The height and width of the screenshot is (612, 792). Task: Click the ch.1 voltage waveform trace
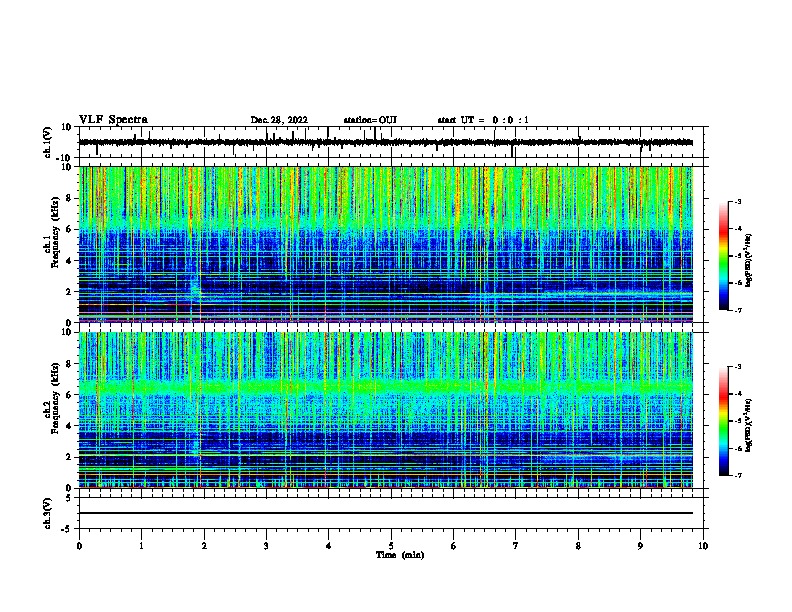(x=385, y=142)
